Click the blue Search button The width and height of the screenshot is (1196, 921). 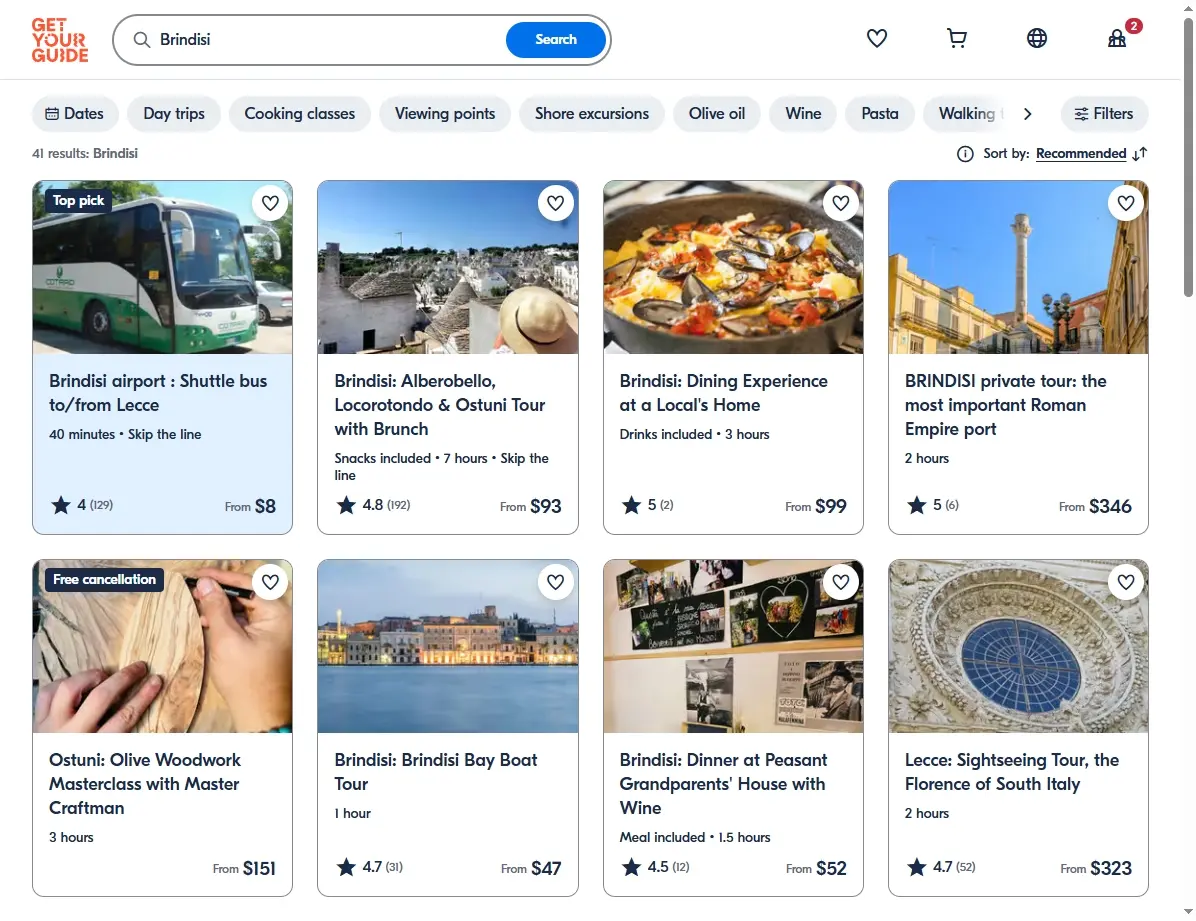click(x=556, y=40)
